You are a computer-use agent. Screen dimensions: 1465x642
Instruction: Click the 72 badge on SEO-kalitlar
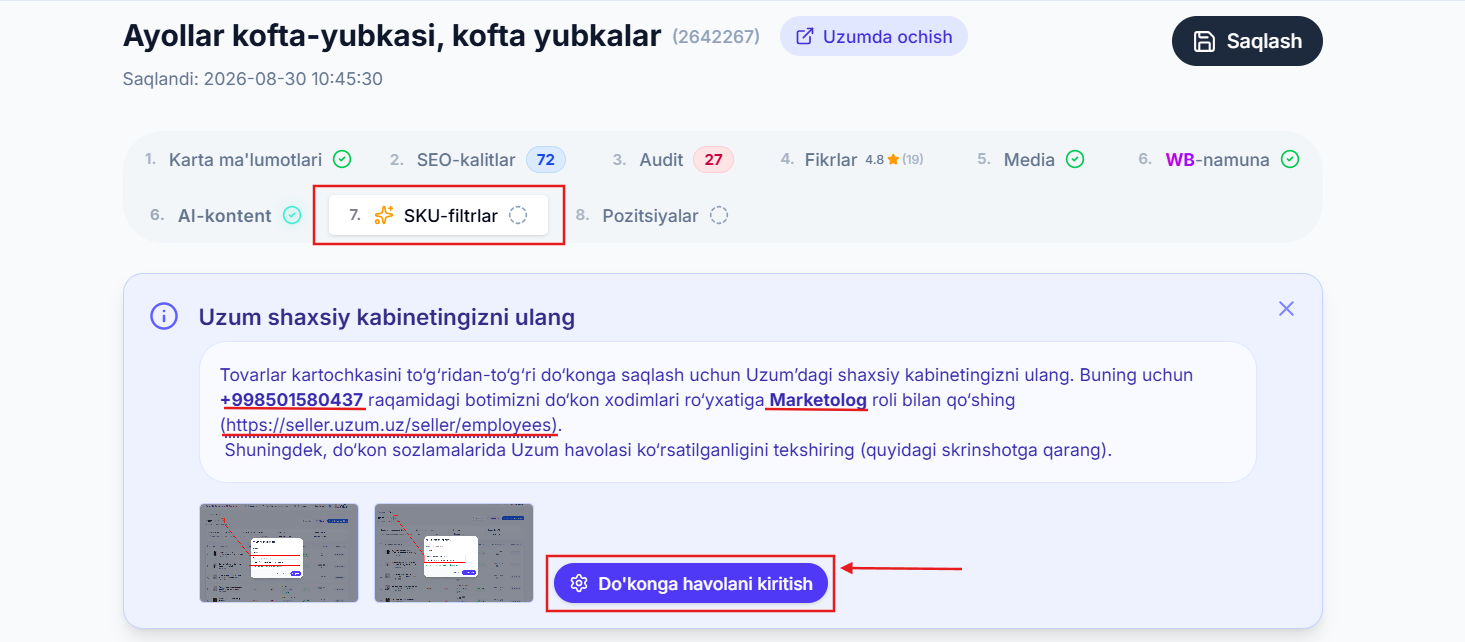tap(546, 159)
